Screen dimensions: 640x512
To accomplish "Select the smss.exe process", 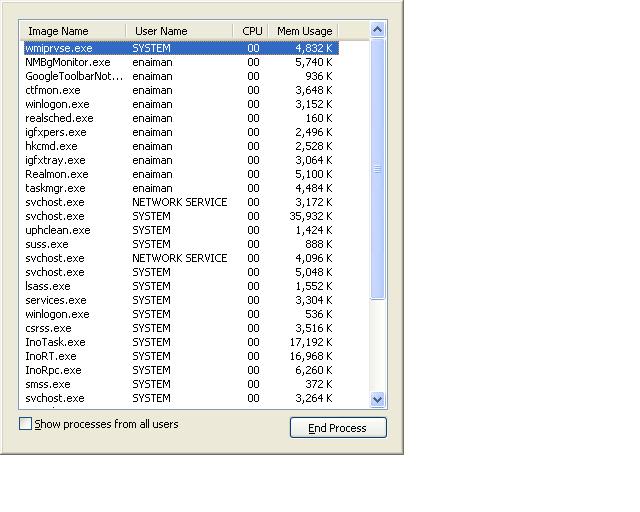I will click(x=48, y=384).
